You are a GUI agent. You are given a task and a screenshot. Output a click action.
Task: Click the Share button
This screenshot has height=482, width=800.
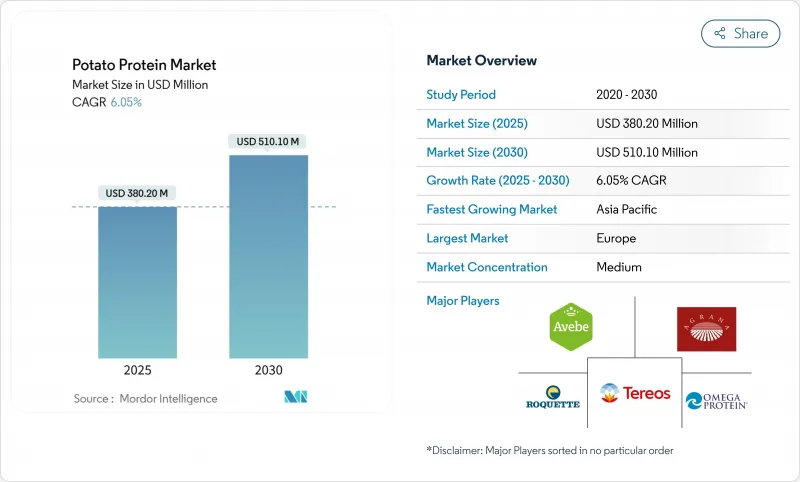(x=741, y=33)
